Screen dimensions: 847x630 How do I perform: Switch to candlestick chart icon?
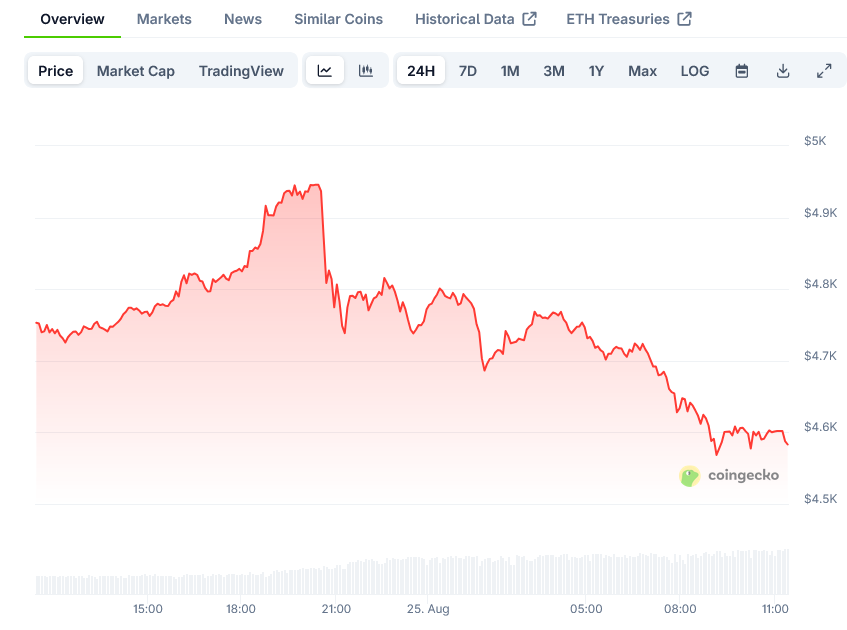click(366, 71)
